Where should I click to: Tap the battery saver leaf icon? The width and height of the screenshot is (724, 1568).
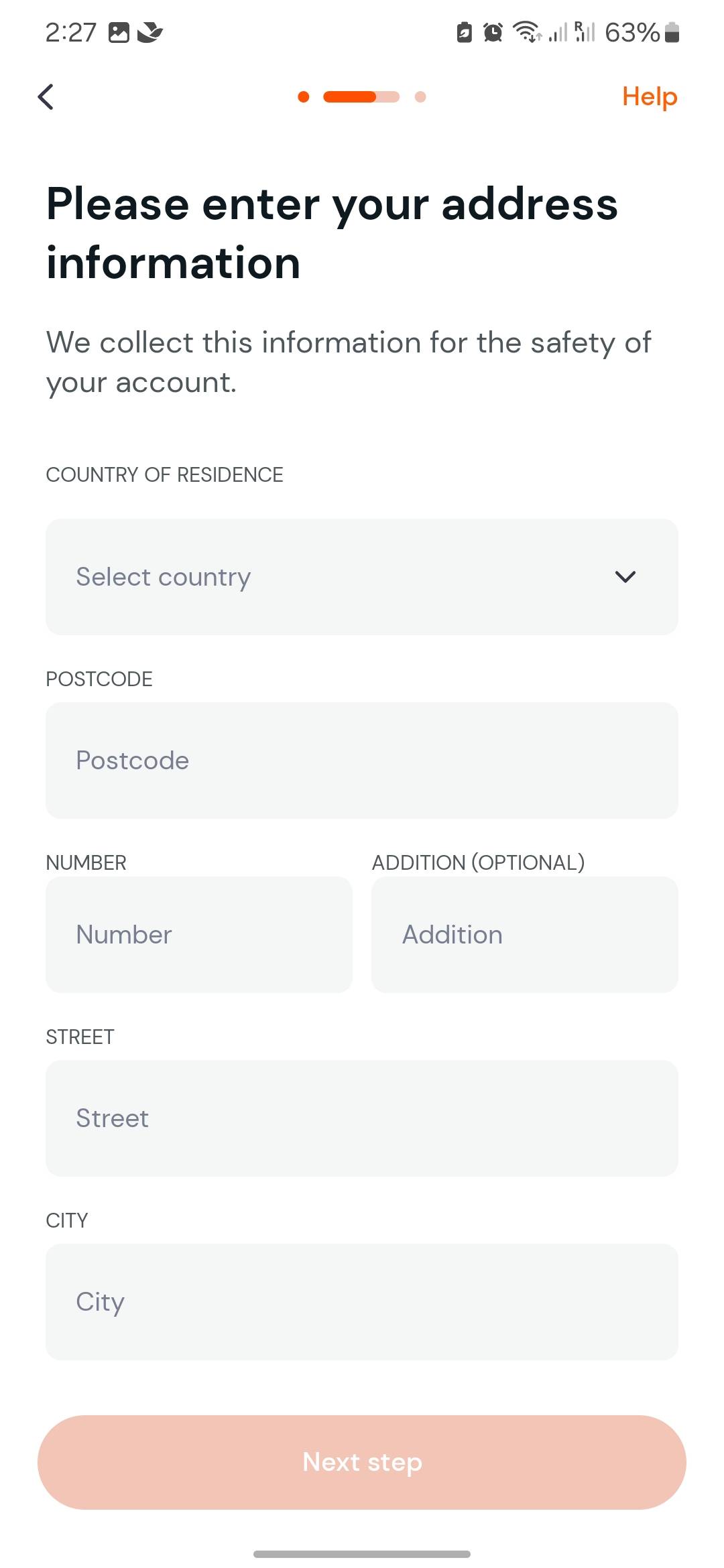[x=464, y=32]
